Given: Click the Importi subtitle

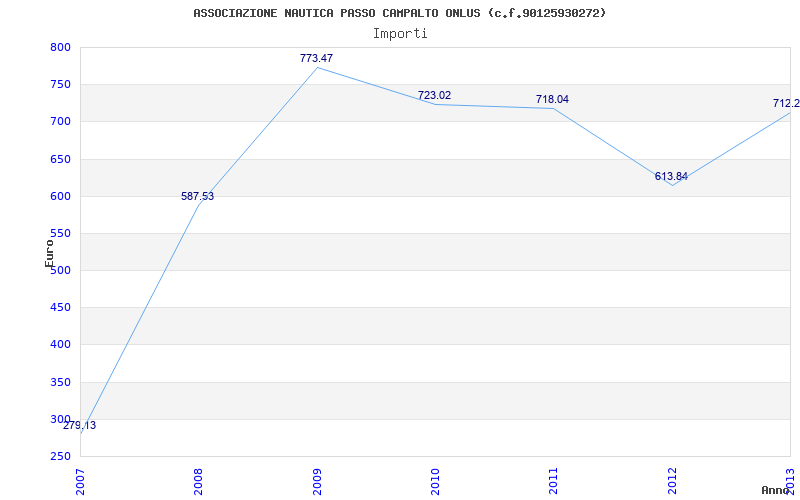Looking at the screenshot, I should (x=400, y=34).
